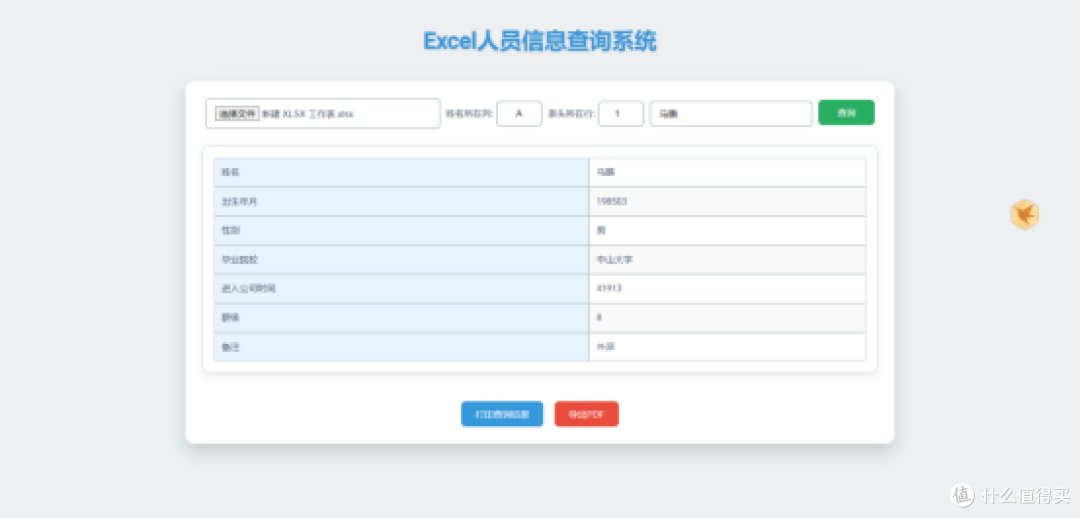Select the 职级 label cell
This screenshot has width=1080, height=518.
(402, 318)
